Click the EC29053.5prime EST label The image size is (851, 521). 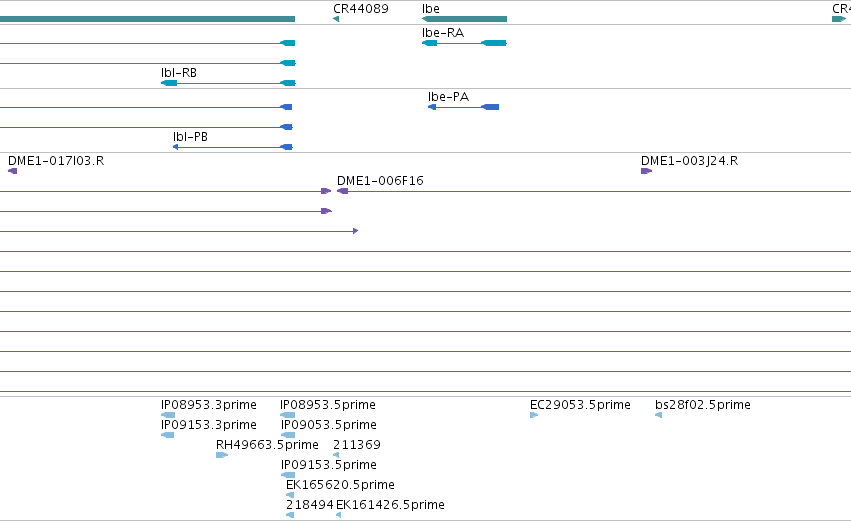(x=580, y=405)
